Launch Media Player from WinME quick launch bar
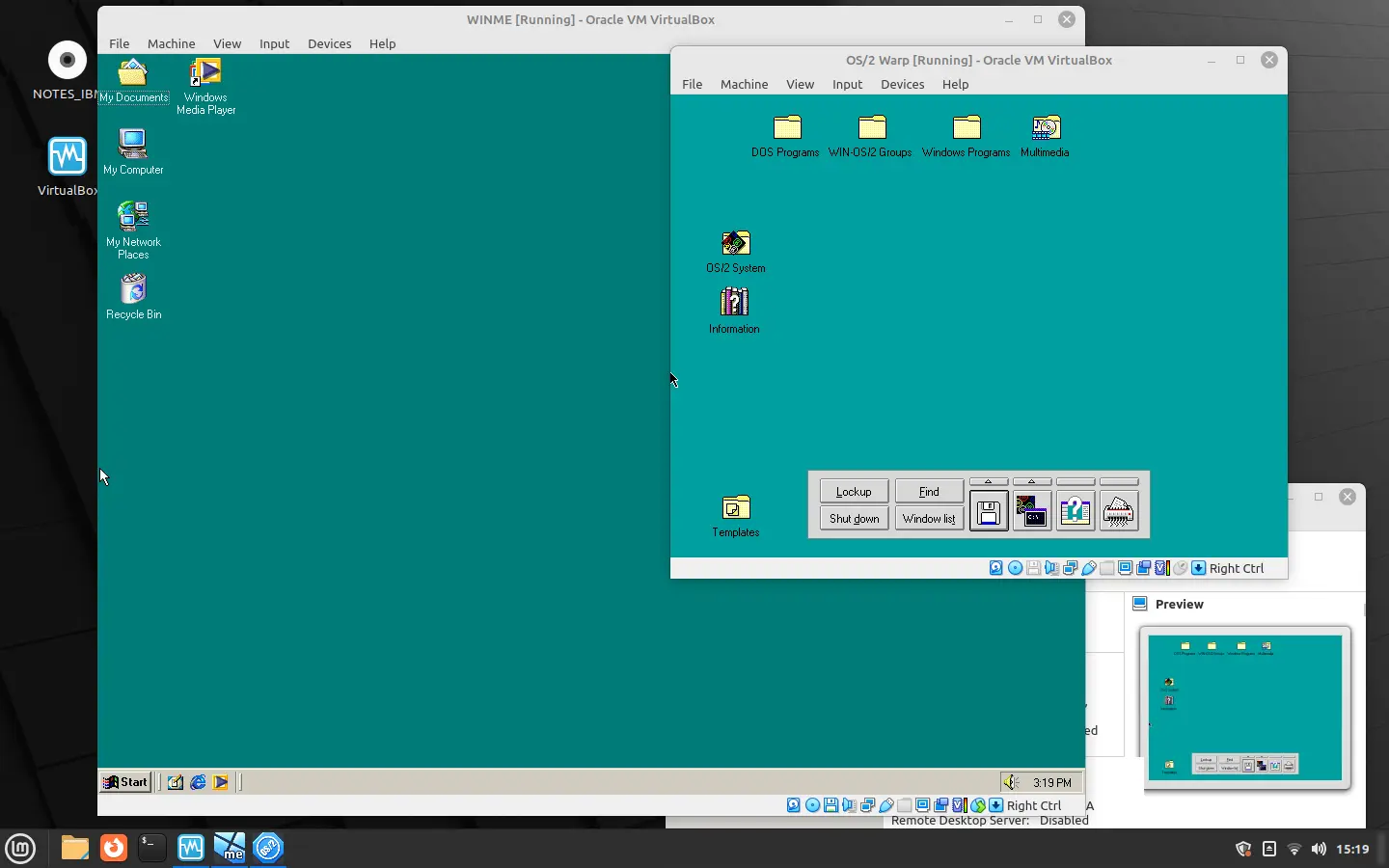This screenshot has width=1389, height=868. (221, 782)
